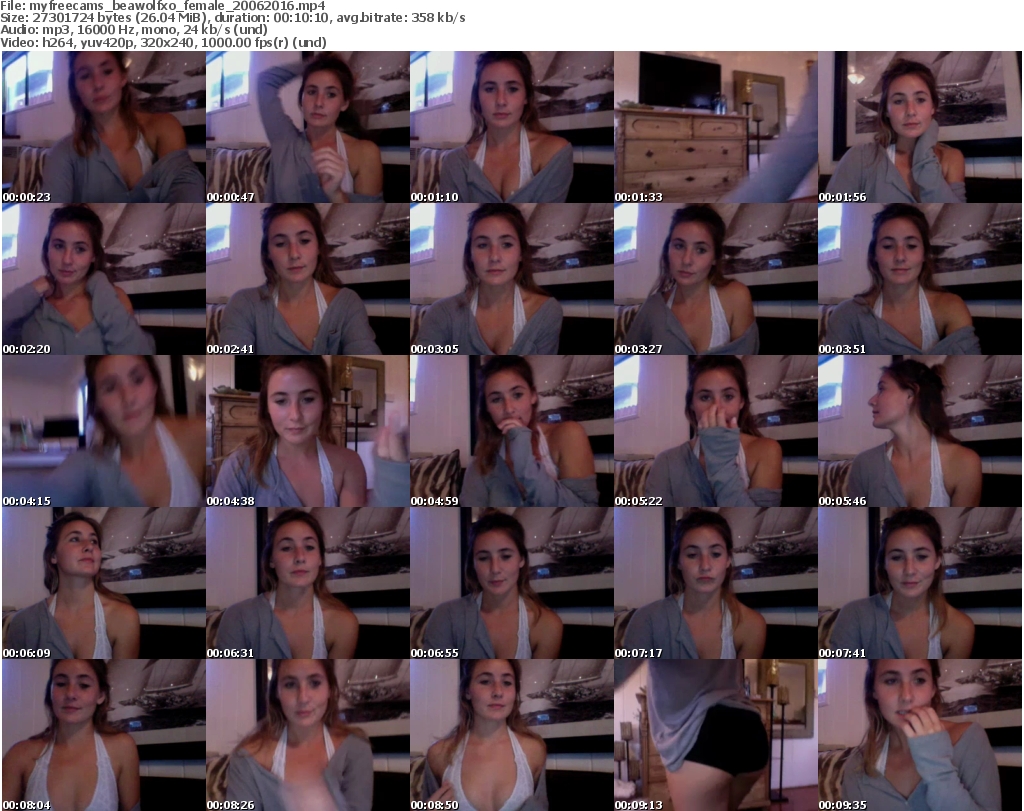Open the thumbnail marked 00:02:41
The image size is (1024, 811).
(308, 279)
